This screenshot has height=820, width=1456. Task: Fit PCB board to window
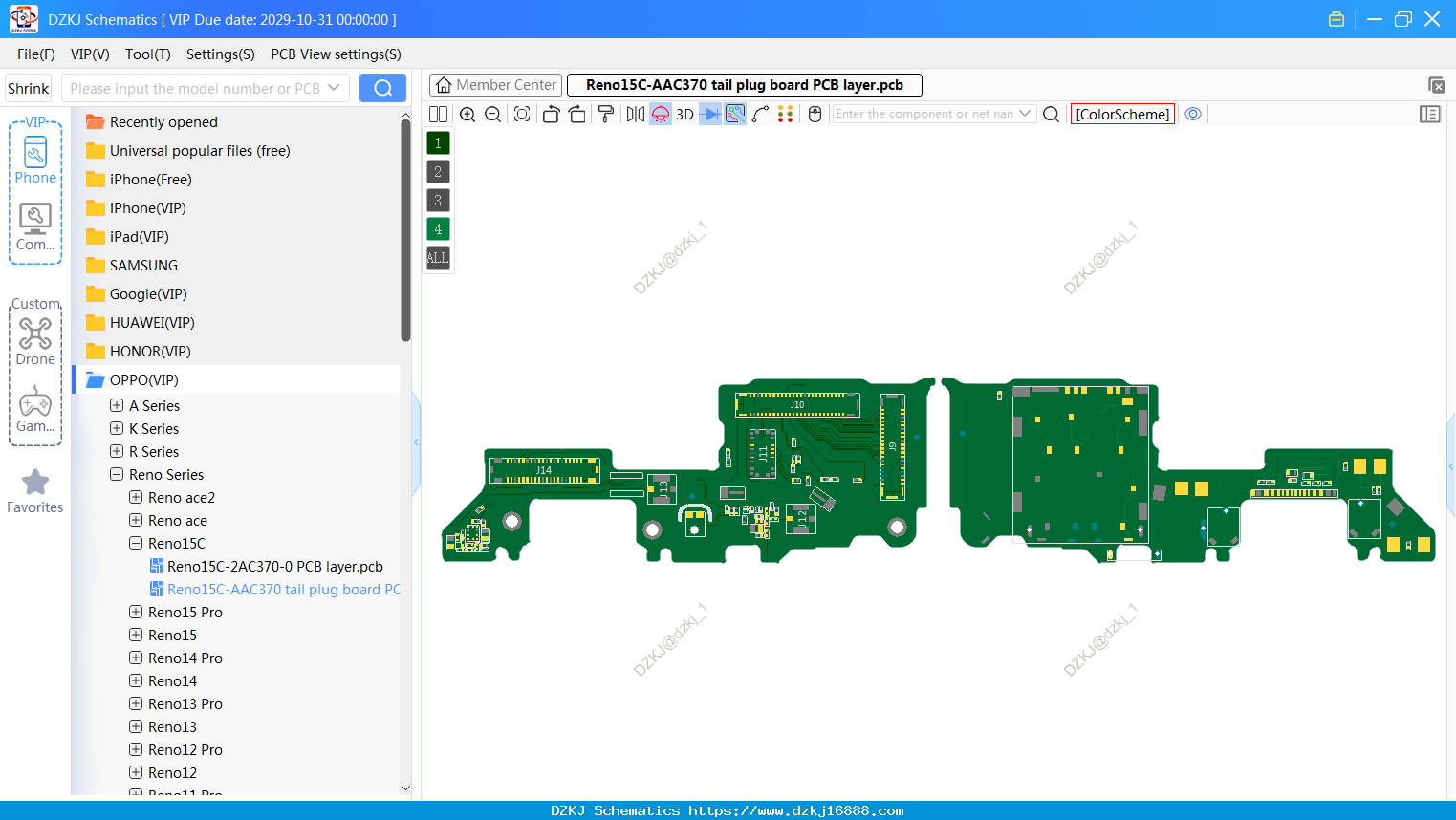tap(522, 114)
